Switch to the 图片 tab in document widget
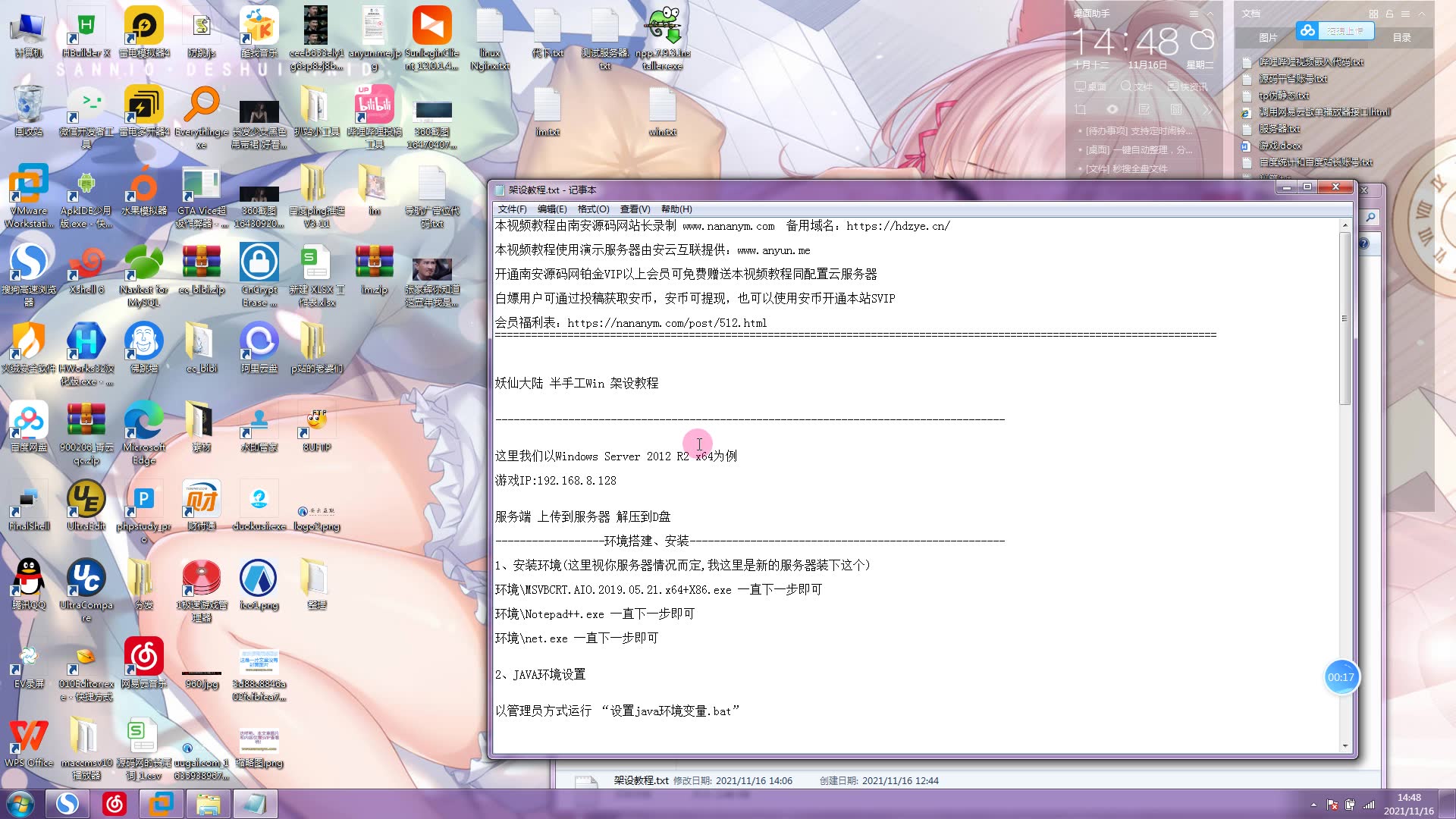 [1268, 38]
